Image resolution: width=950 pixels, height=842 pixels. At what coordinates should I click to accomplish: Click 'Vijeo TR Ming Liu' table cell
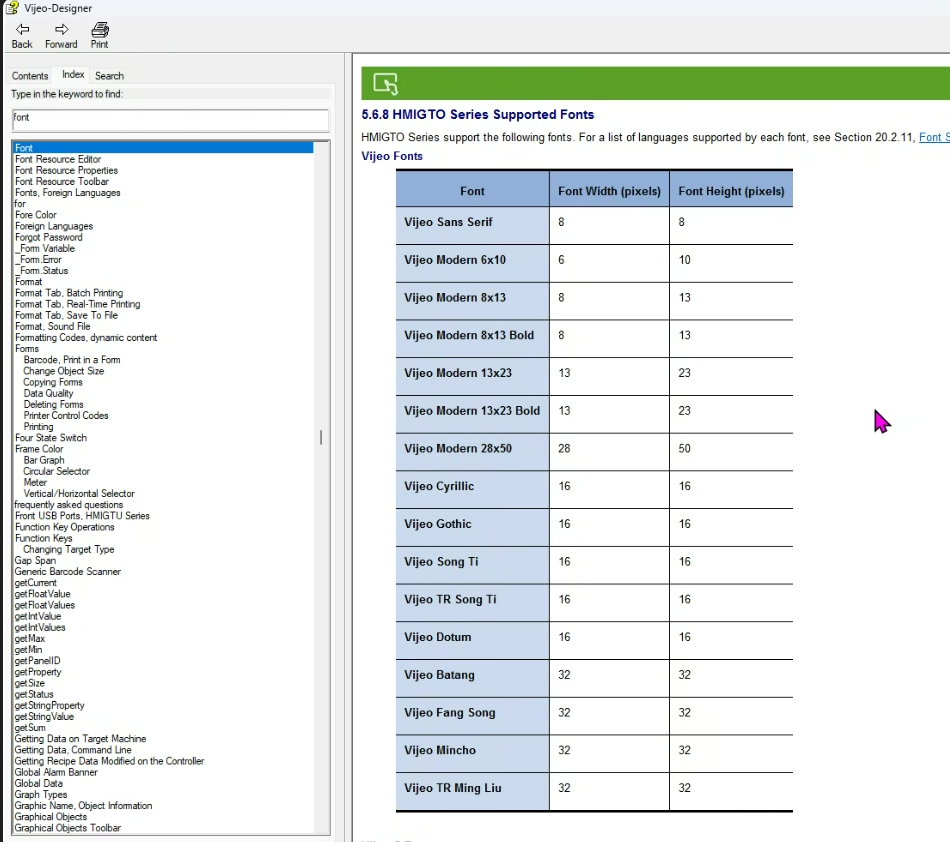click(473, 791)
